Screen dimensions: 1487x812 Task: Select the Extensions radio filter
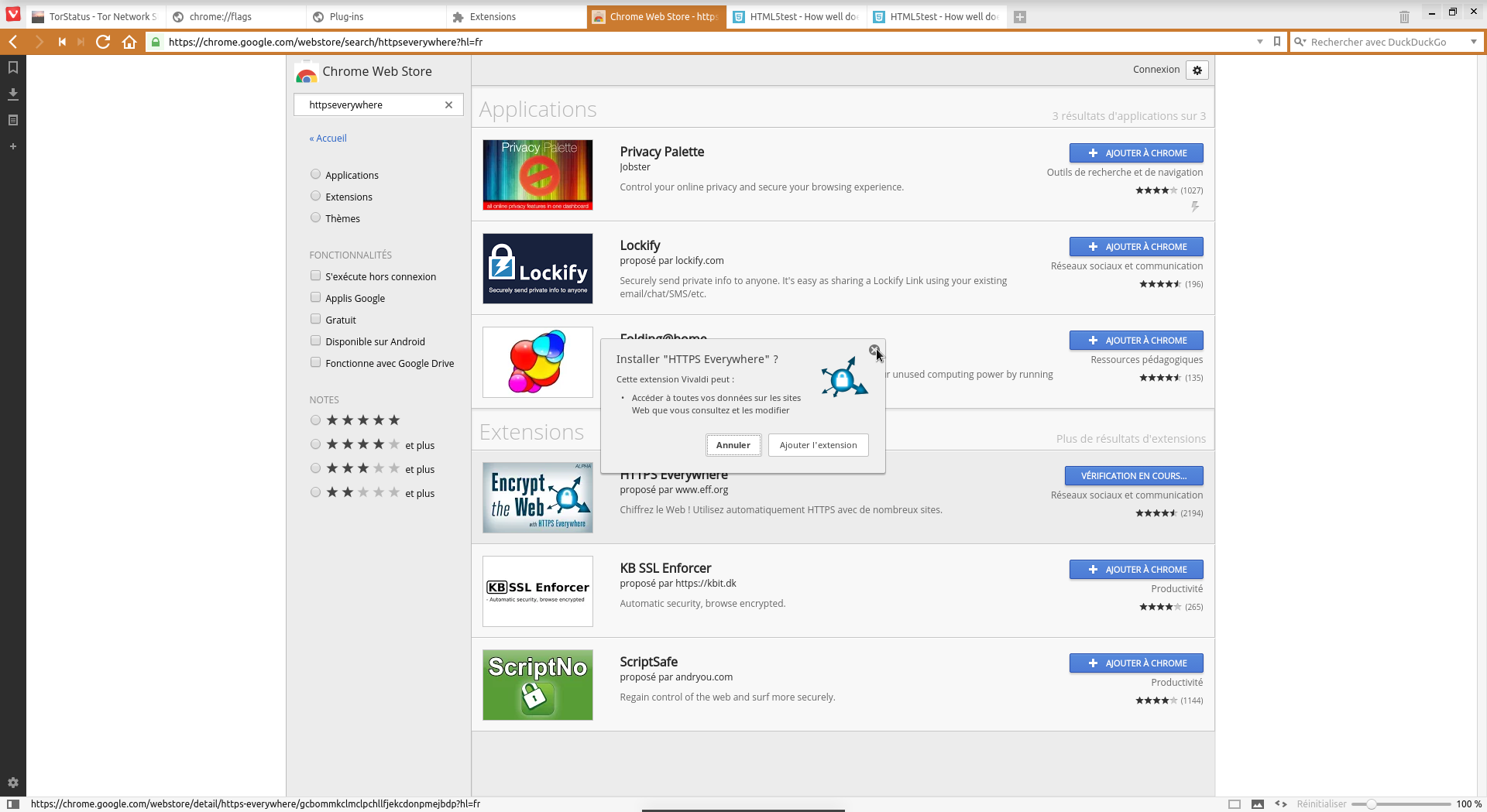[315, 196]
